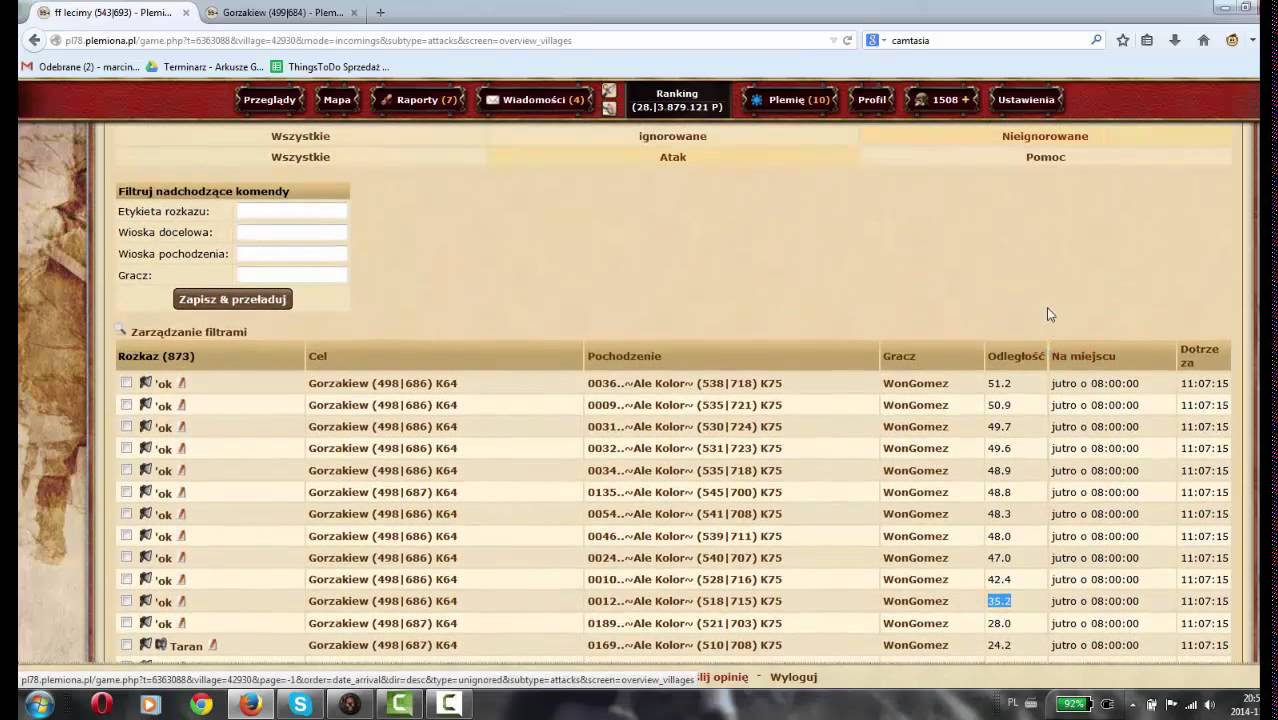Click the attack axe icon in 0012 row
The height and width of the screenshot is (720, 1278).
tap(145, 601)
